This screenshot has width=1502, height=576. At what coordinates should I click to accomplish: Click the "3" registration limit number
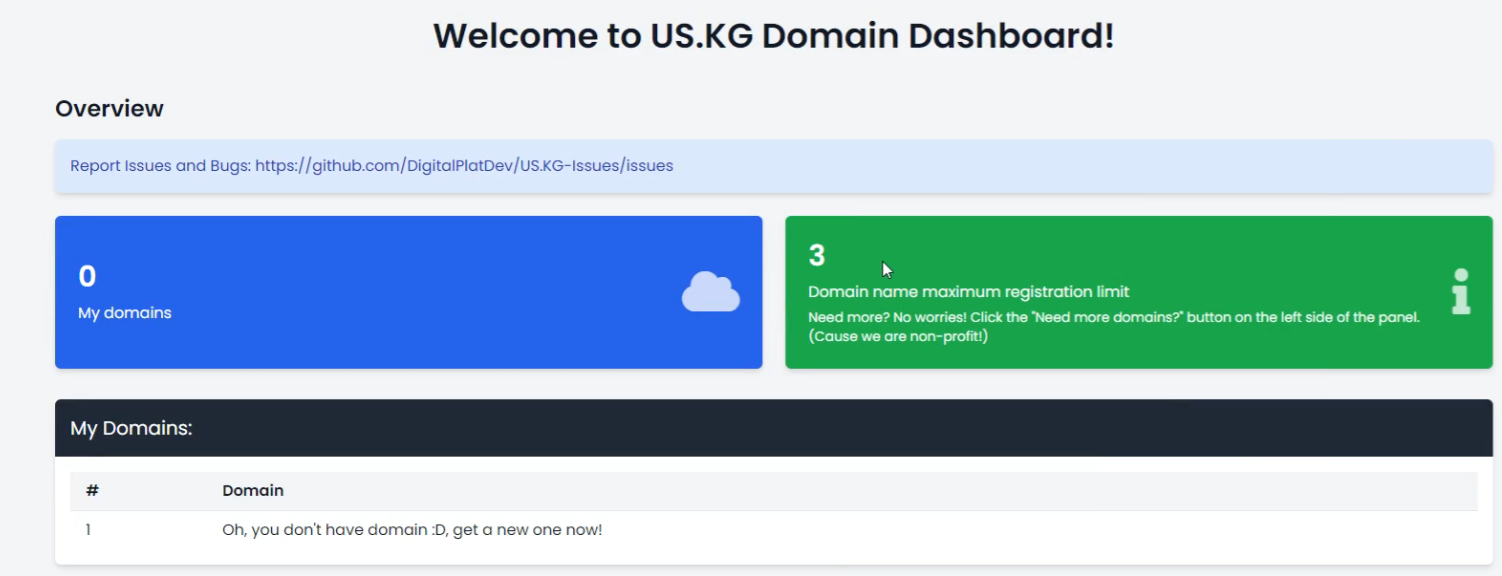pos(817,256)
